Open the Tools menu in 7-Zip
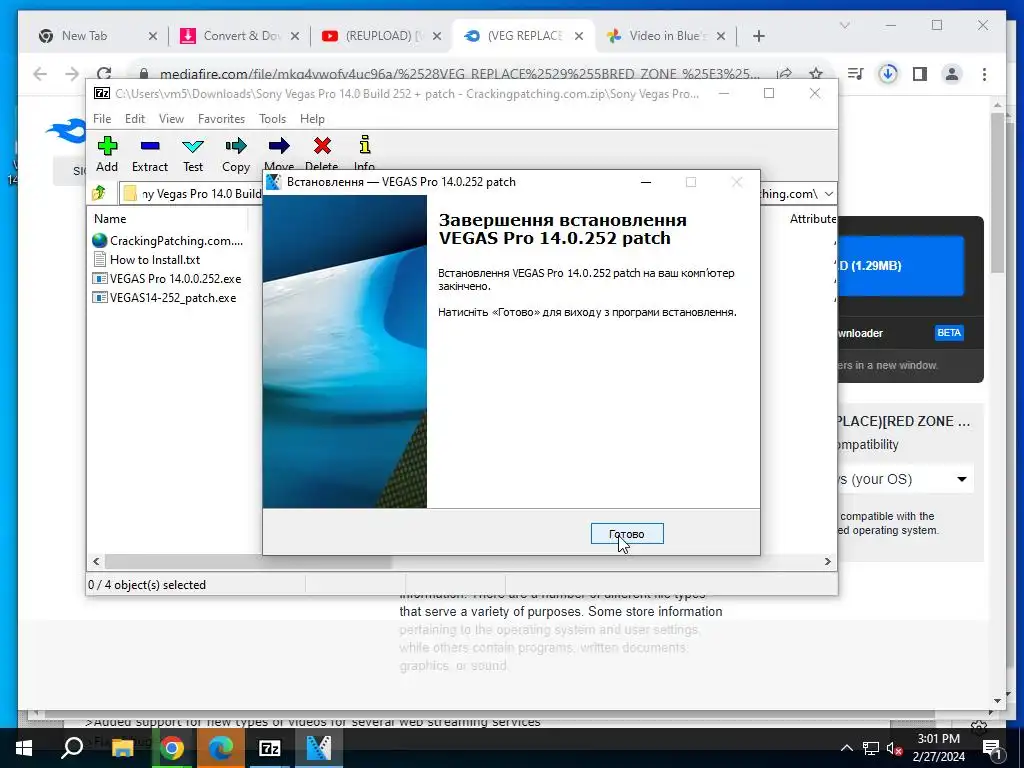Viewport: 1024px width, 768px height. 272,119
